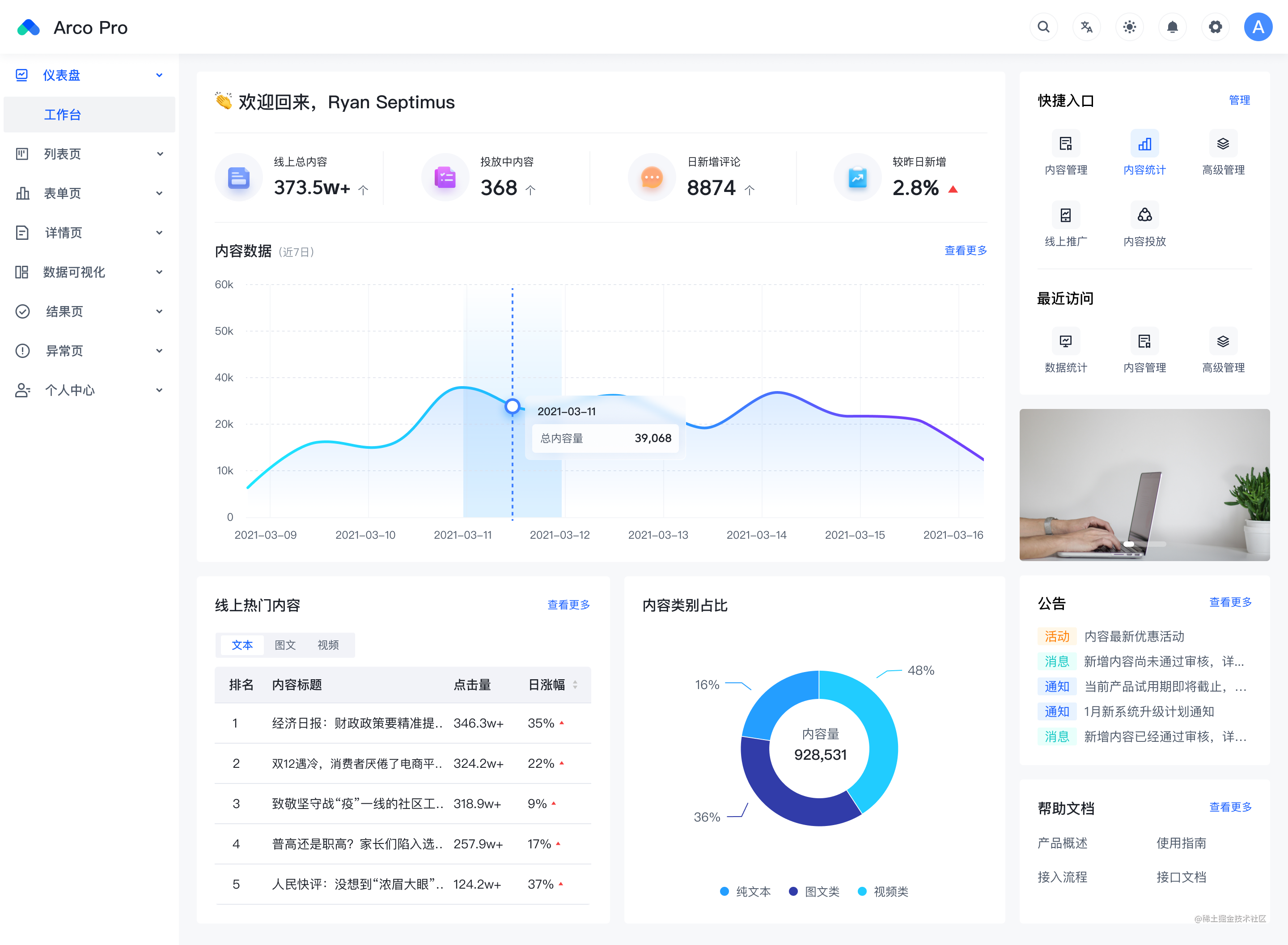Open 工作台 in the sidebar
Viewport: 1288px width, 945px height.
62,115
